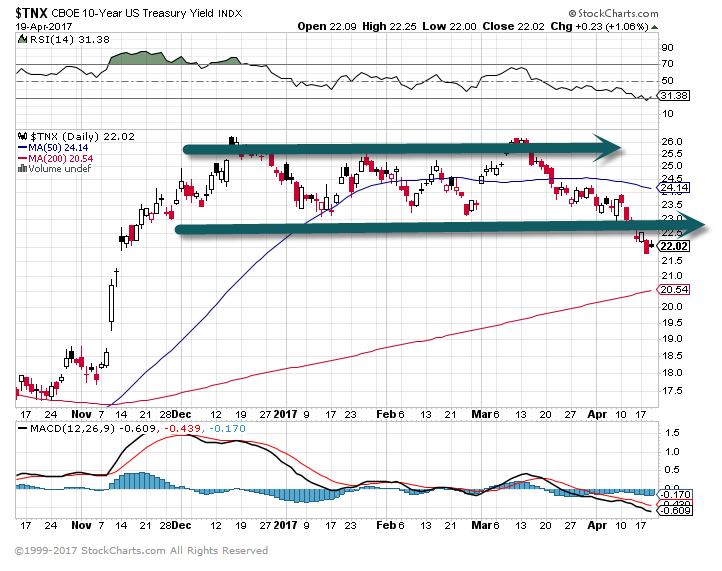Click the 19.0 label on the price axis
The height and width of the screenshot is (571, 722).
671,339
